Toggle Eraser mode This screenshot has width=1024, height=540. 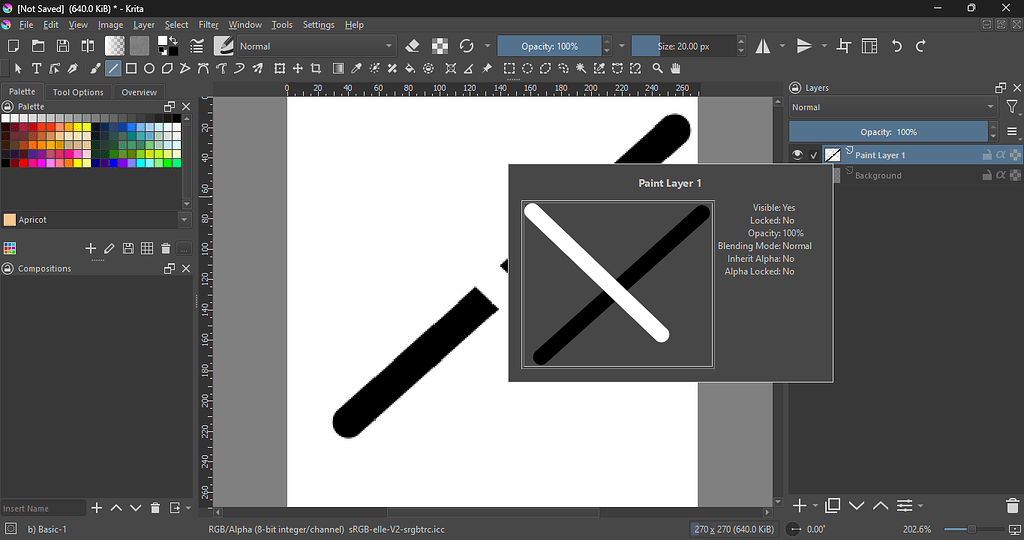412,46
